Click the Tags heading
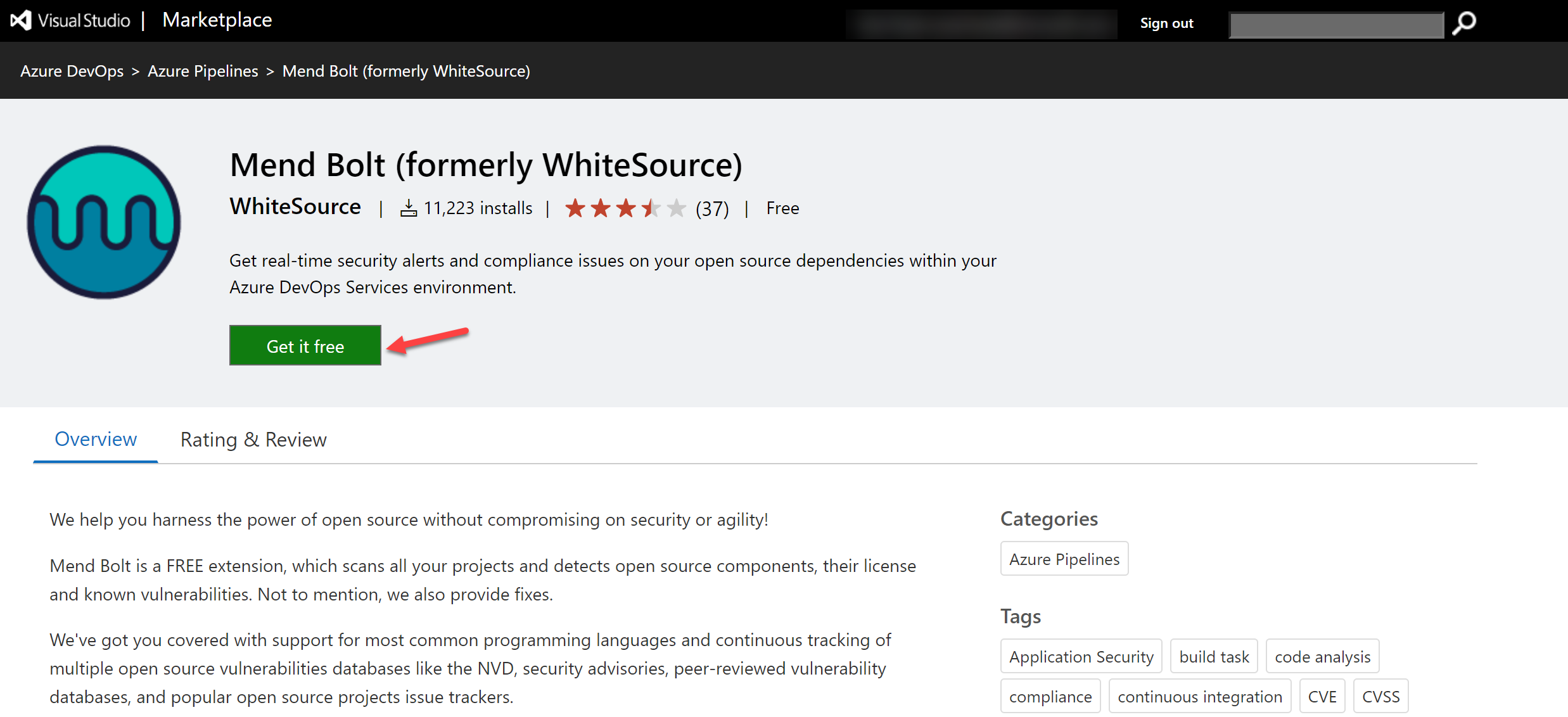This screenshot has width=1568, height=717. coord(1021,616)
